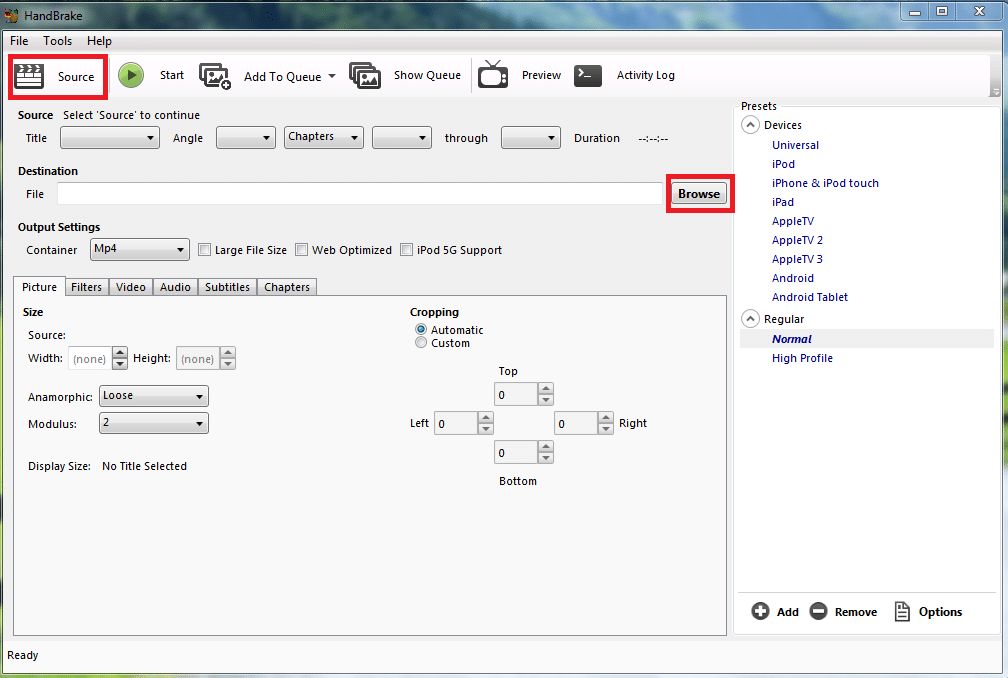Switch to the Chapters tab
The height and width of the screenshot is (678, 1008).
click(x=287, y=287)
